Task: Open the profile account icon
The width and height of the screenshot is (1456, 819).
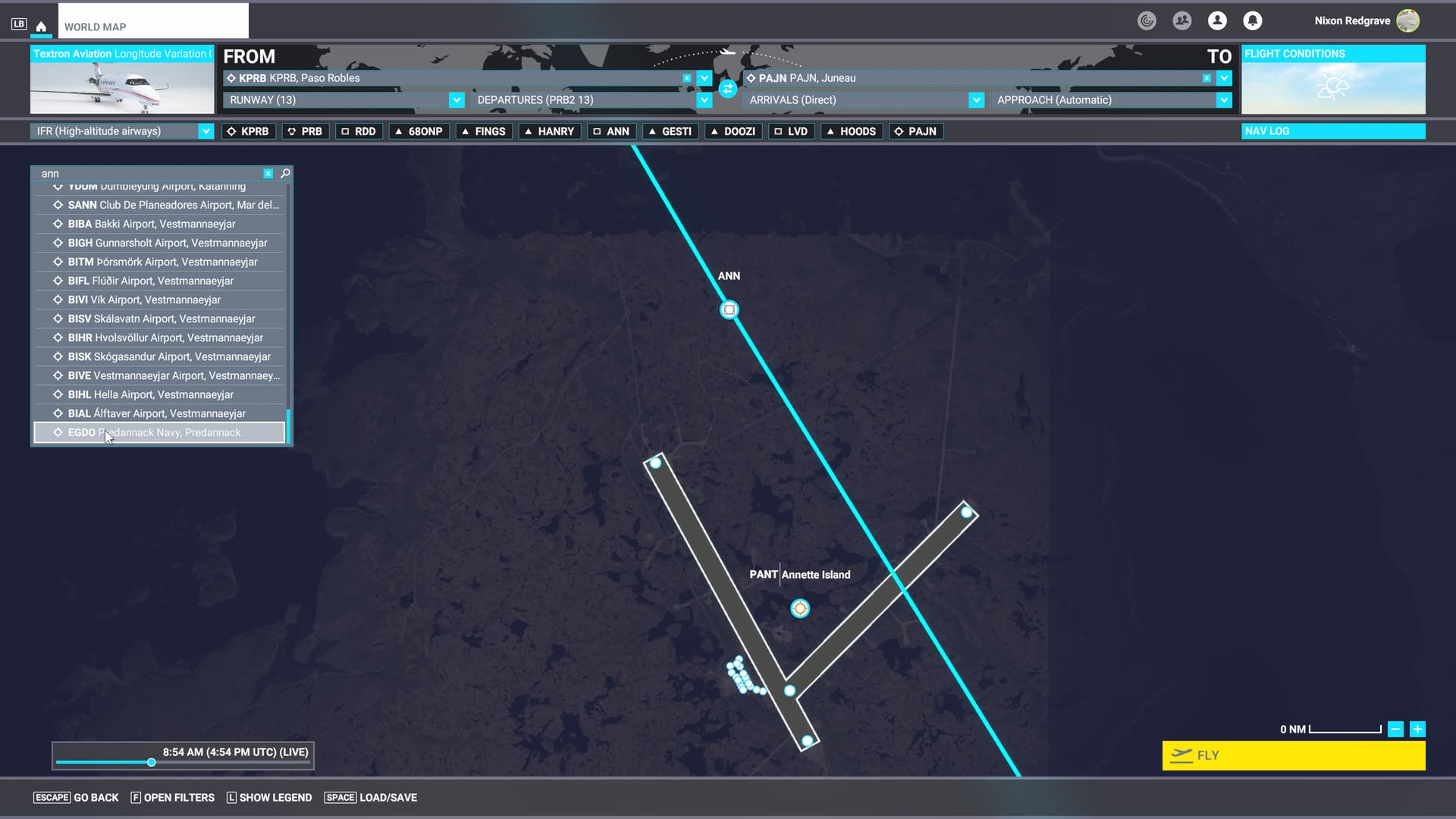Action: (1217, 21)
